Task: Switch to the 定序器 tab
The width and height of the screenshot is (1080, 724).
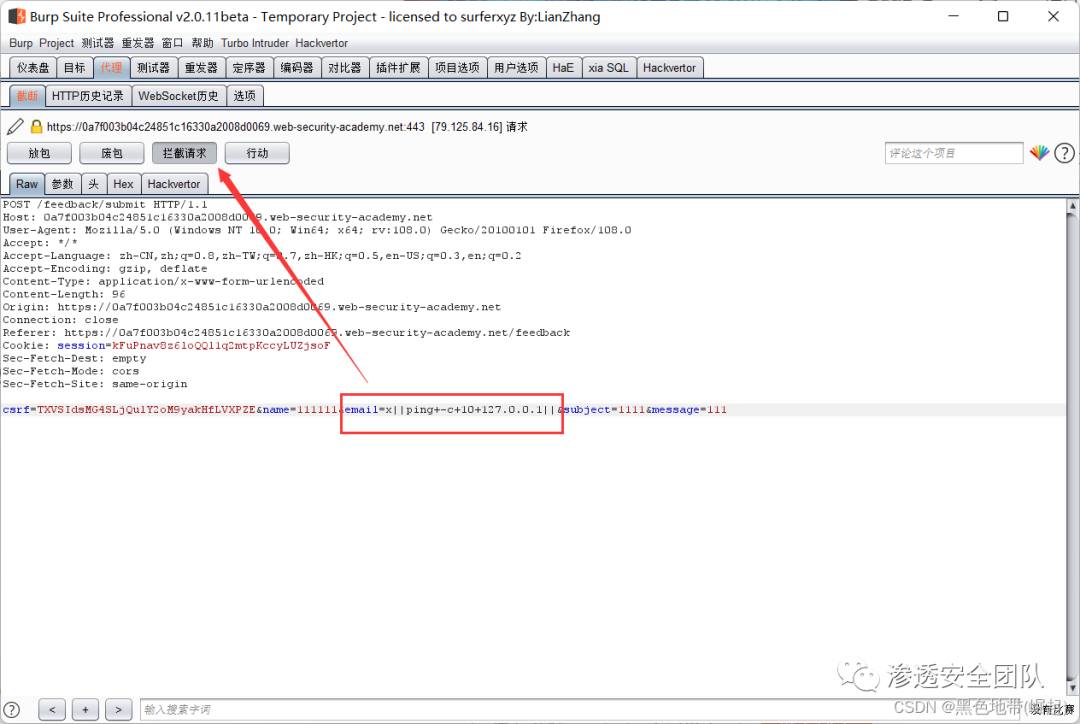Action: tap(249, 68)
